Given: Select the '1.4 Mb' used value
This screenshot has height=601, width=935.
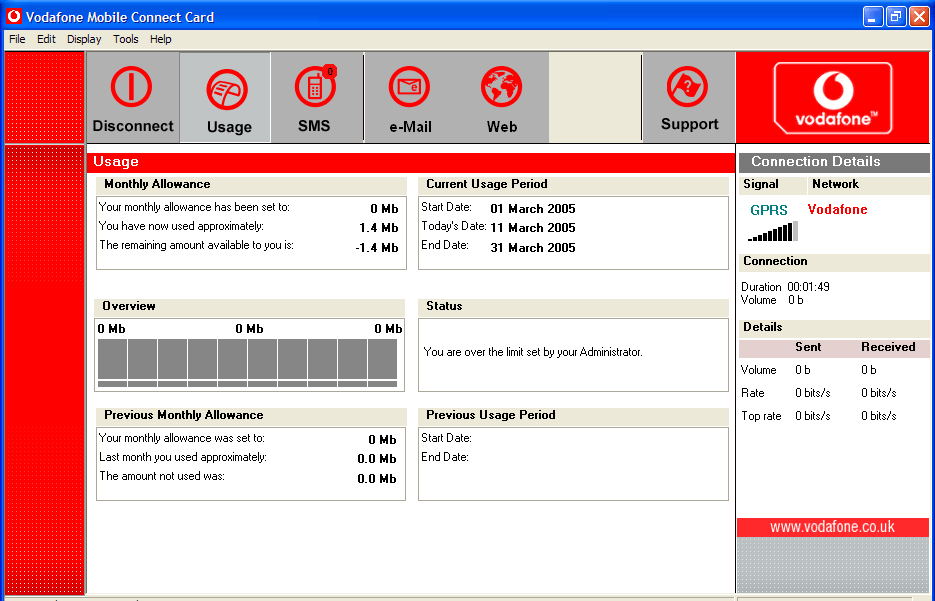Looking at the screenshot, I should pyautogui.click(x=379, y=228).
